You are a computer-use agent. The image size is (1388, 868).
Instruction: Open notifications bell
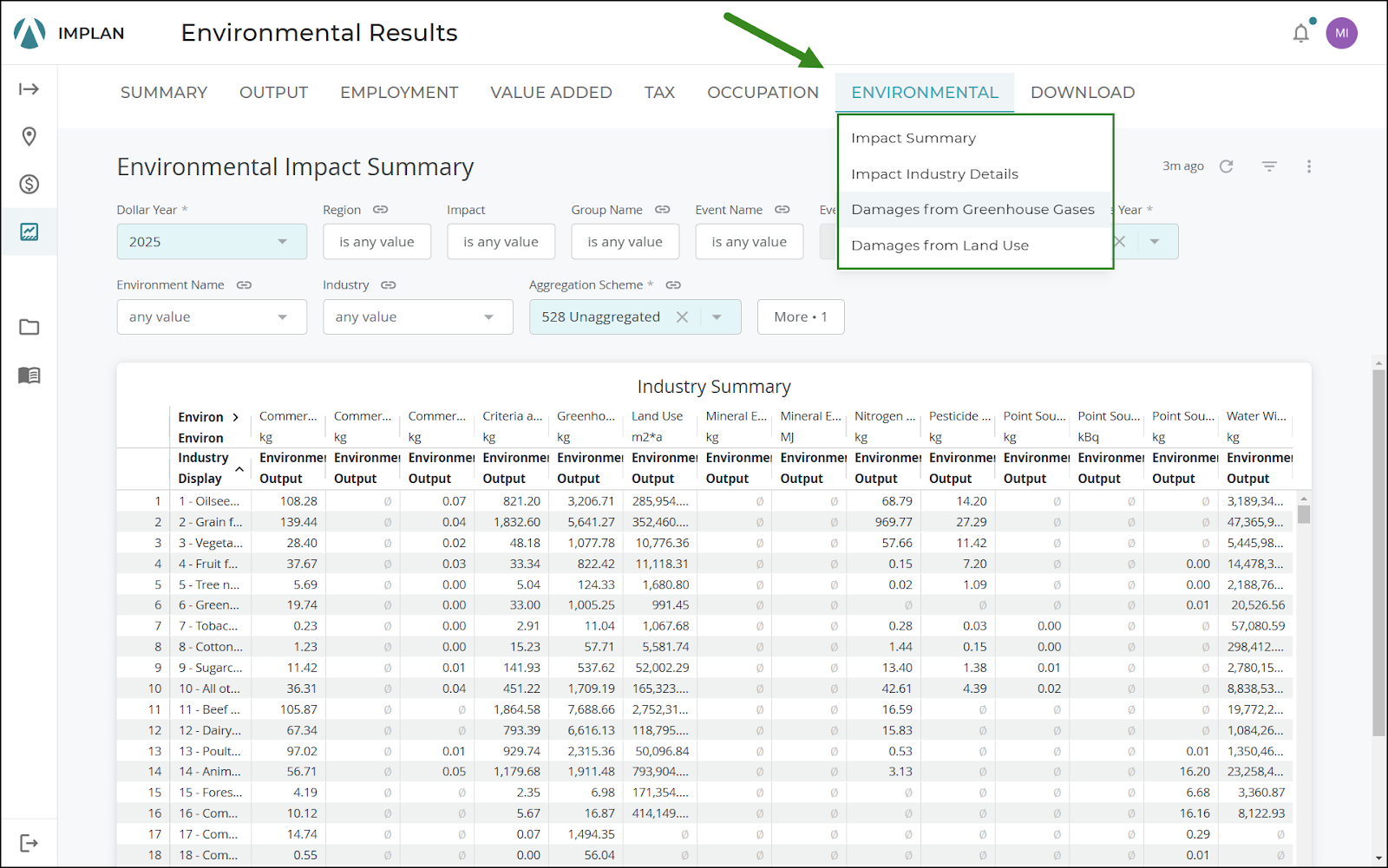pyautogui.click(x=1301, y=34)
